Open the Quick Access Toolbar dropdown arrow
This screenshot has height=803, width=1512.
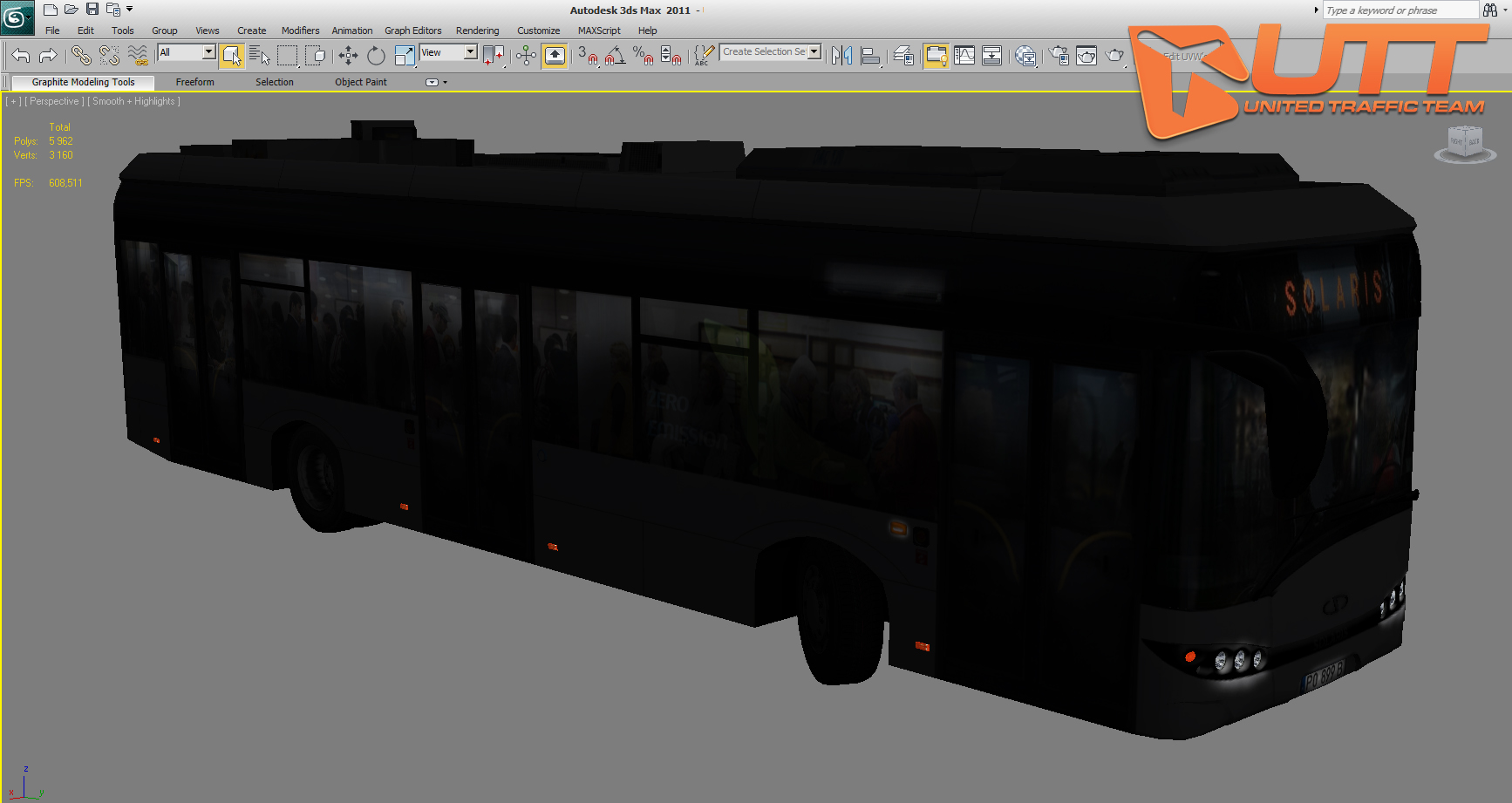point(130,10)
